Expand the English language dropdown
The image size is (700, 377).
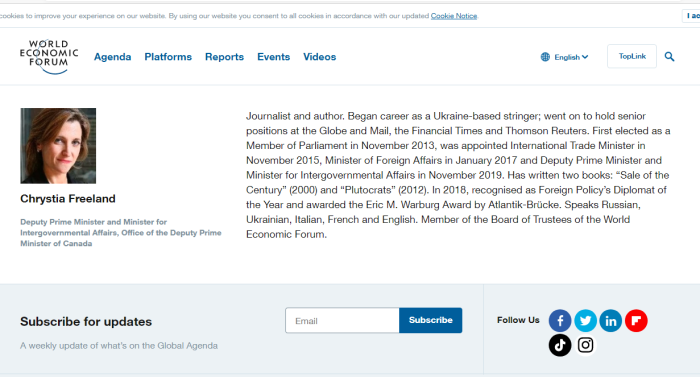(571, 57)
